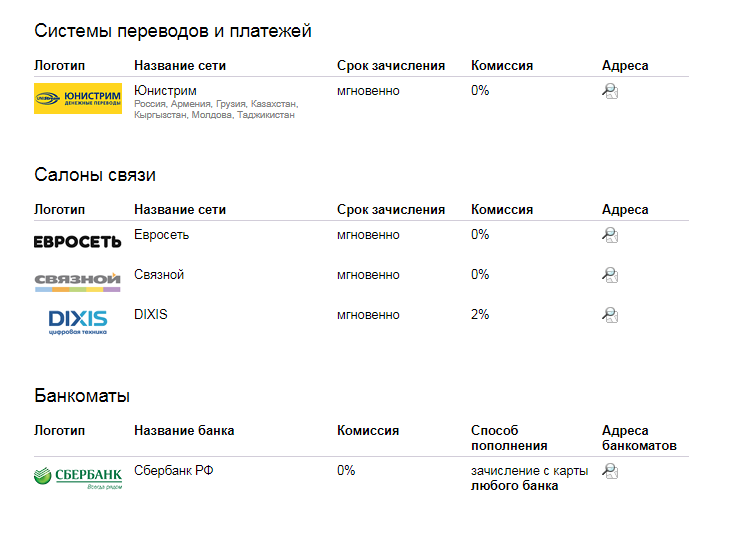Select the DIXIS network name text

151,315
